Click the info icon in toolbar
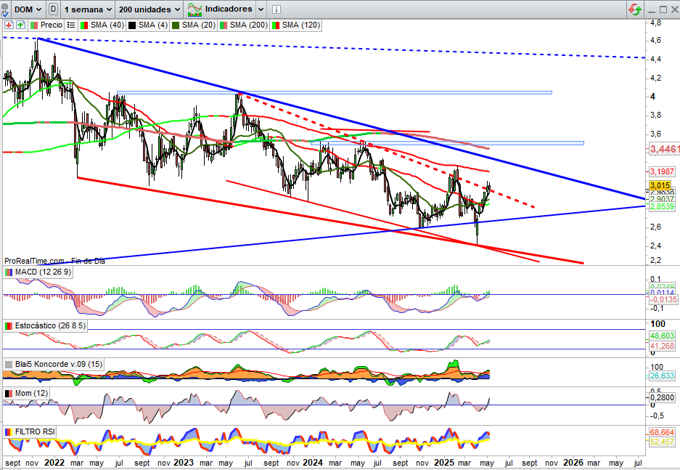680x470 pixels. pyautogui.click(x=276, y=9)
